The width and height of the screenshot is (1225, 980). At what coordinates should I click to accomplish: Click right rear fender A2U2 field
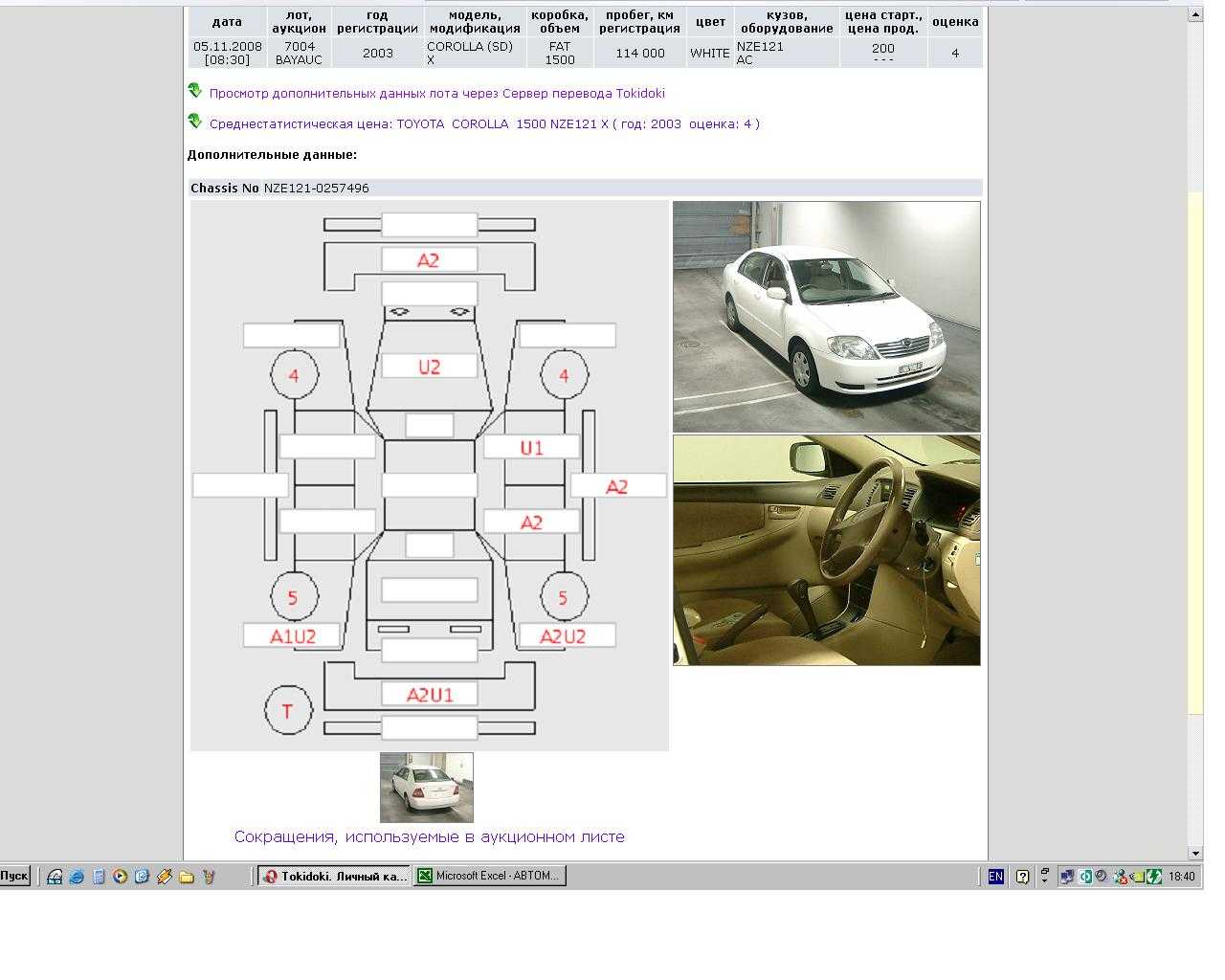(567, 635)
